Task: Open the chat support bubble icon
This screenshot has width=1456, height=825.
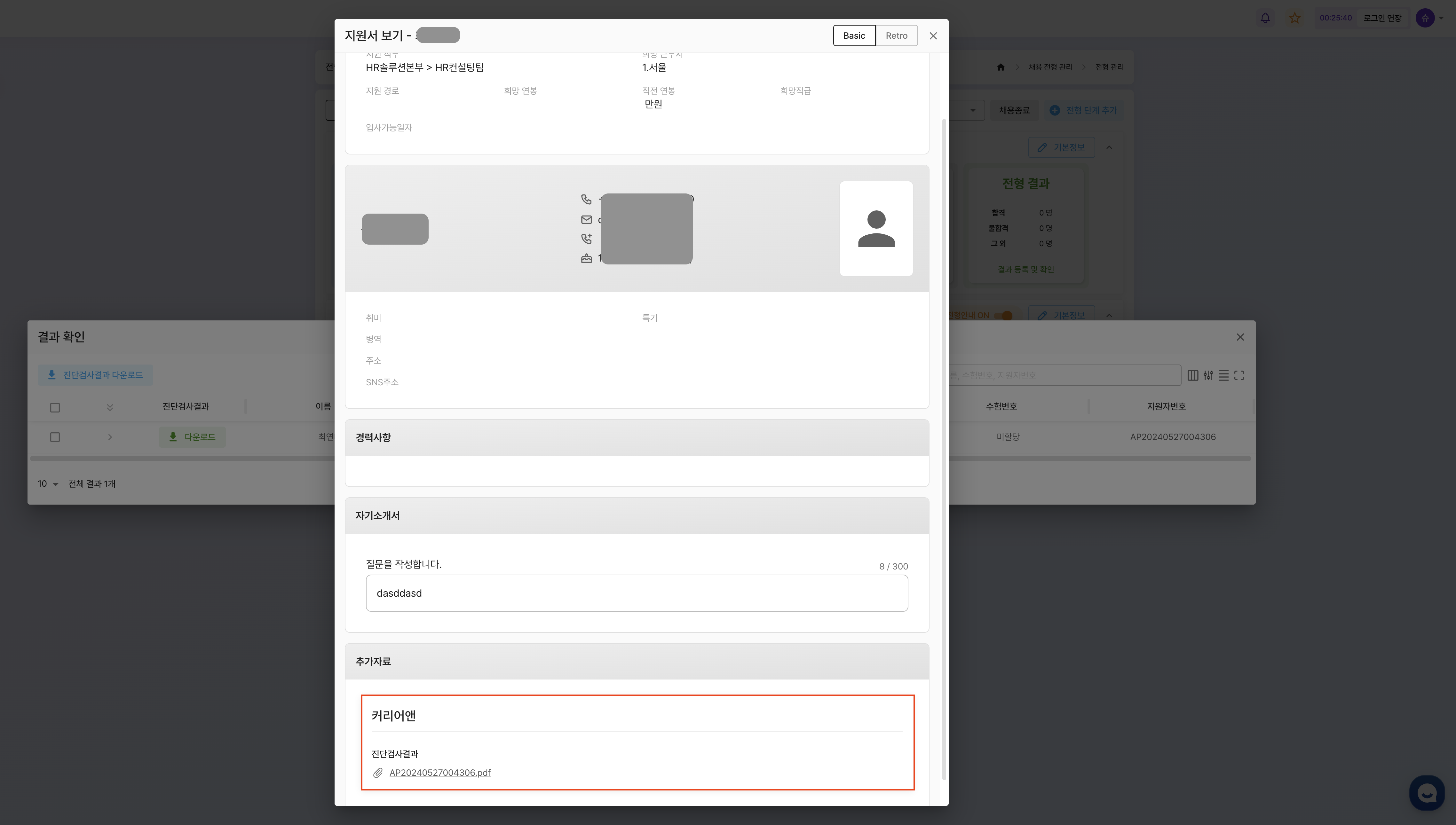Action: pyautogui.click(x=1427, y=793)
